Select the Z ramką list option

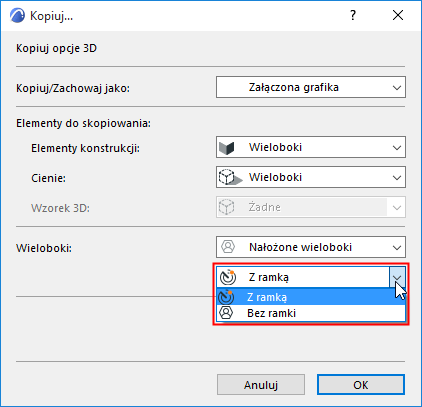[311, 297]
